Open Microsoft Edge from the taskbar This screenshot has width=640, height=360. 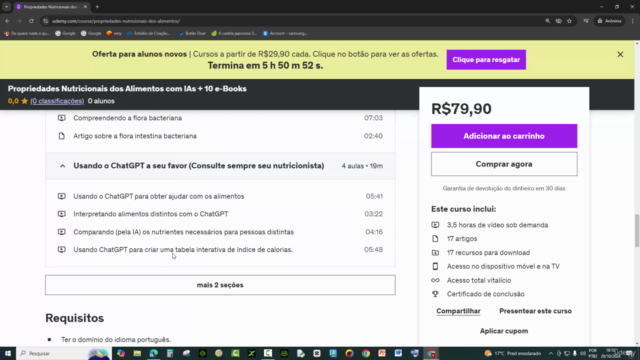point(153,353)
